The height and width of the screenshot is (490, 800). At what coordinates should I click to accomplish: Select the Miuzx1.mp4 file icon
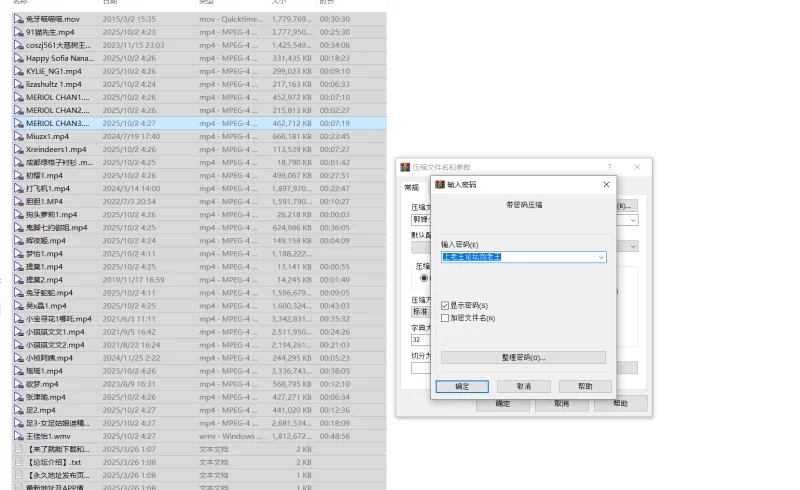point(18,136)
